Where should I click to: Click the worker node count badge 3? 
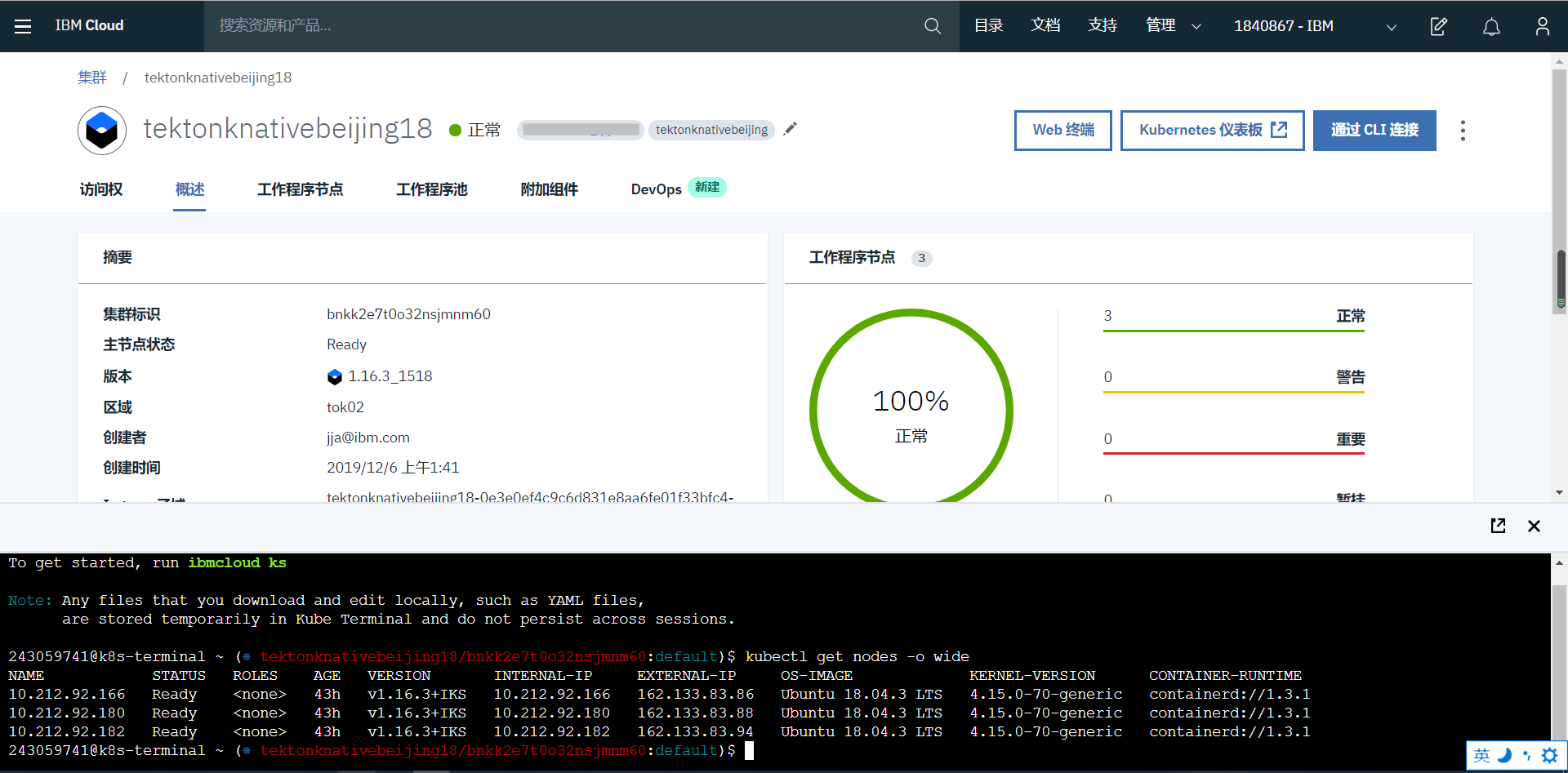(921, 258)
